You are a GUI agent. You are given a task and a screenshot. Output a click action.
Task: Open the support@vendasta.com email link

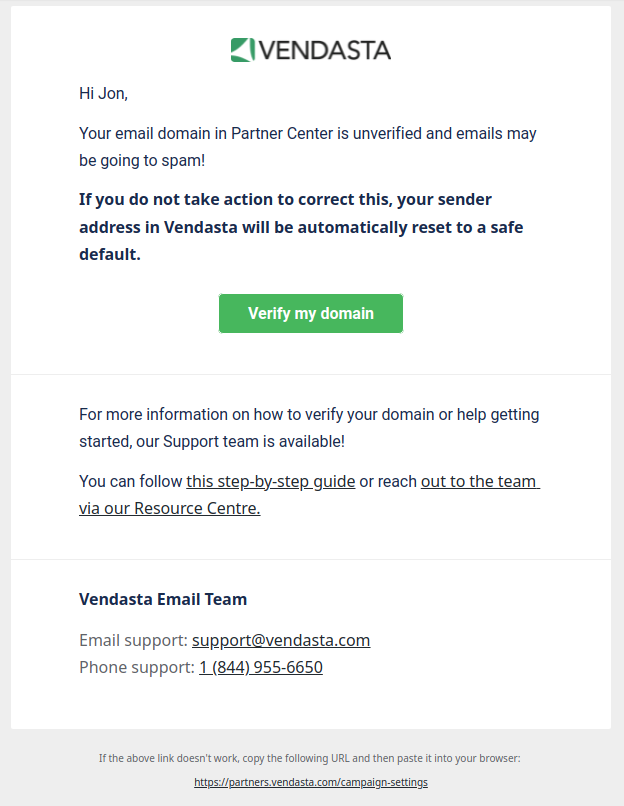pyautogui.click(x=281, y=640)
